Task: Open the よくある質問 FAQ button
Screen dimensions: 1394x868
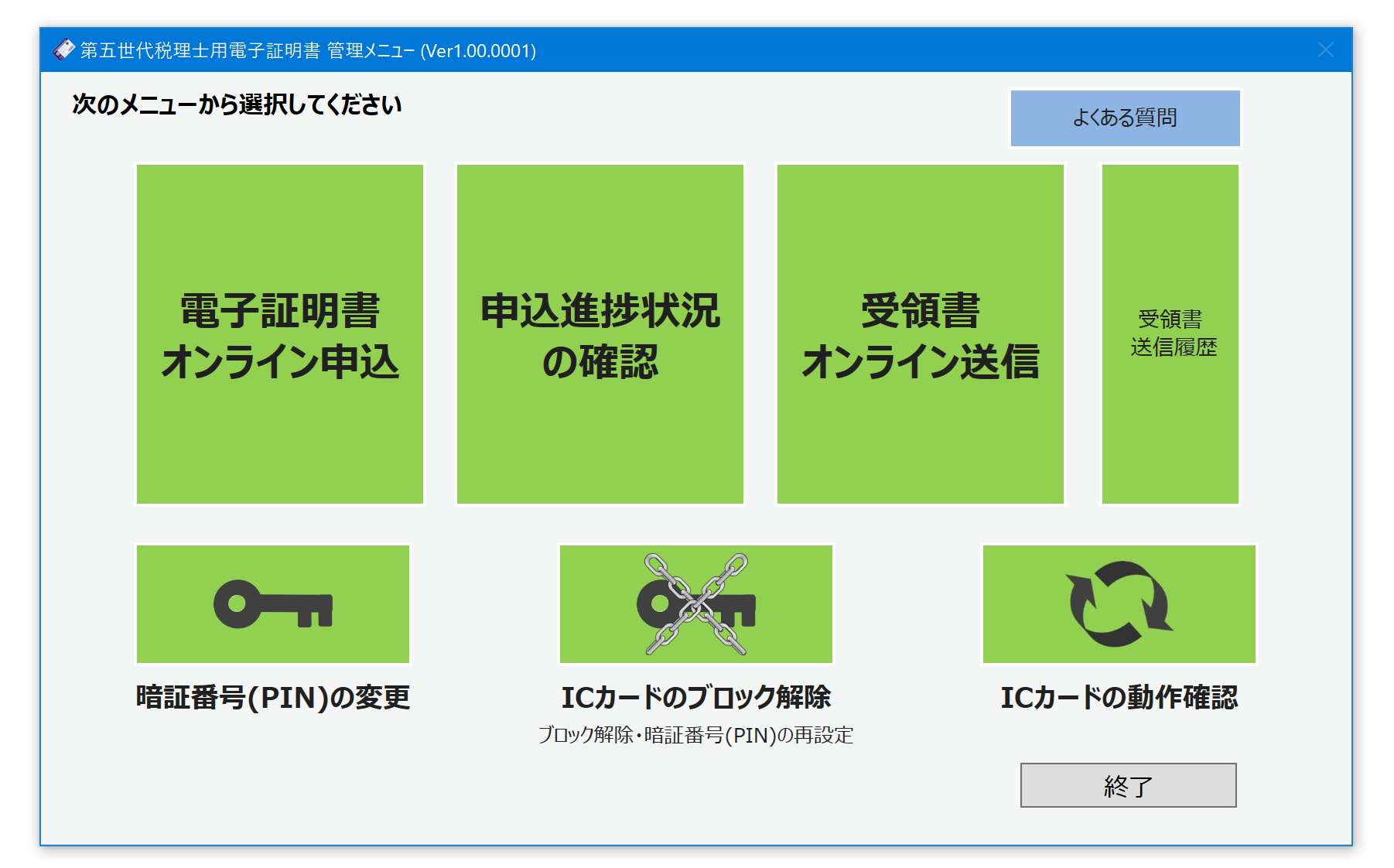Action: coord(1125,118)
